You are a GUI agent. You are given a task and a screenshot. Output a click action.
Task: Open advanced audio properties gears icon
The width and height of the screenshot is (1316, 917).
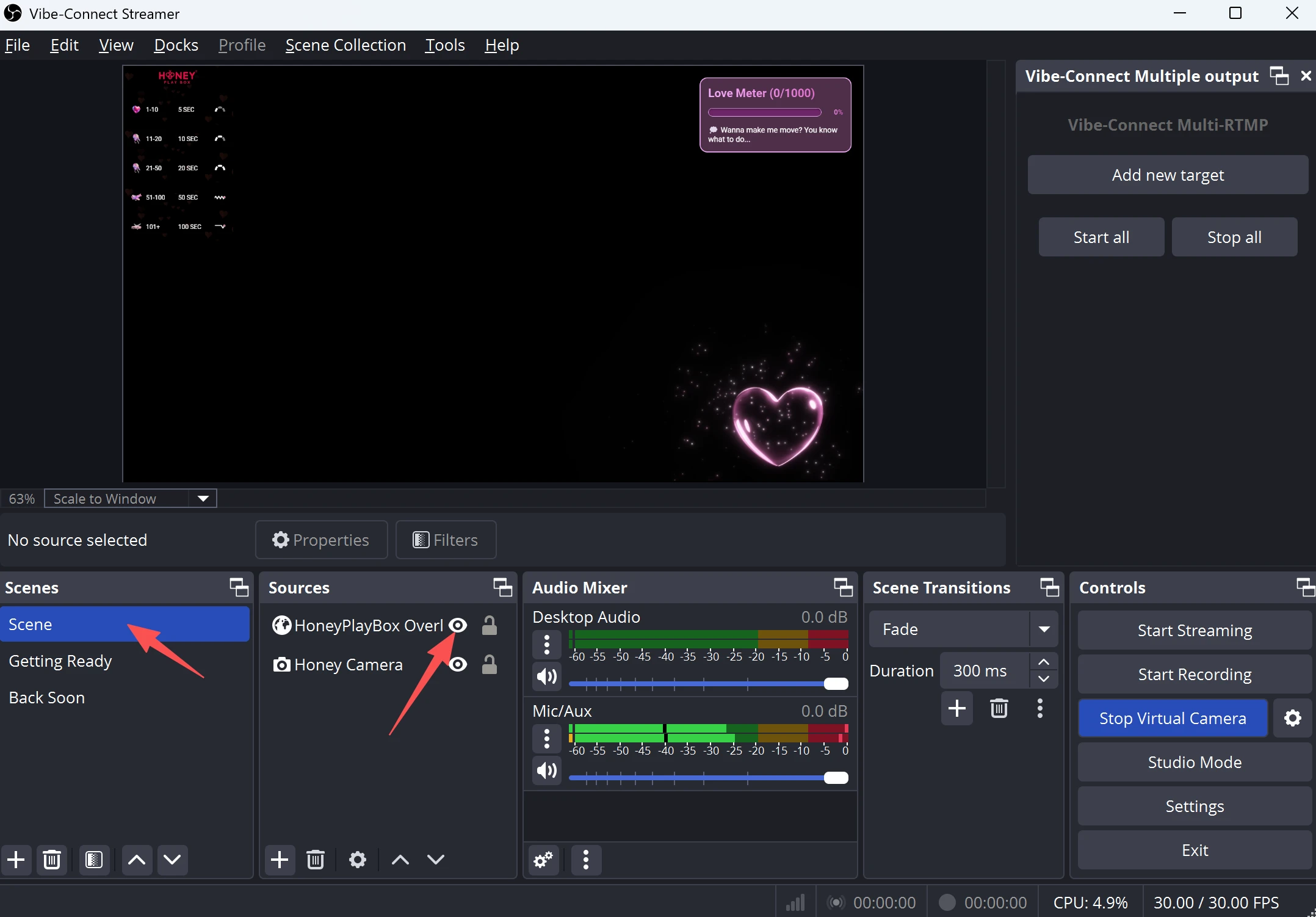(543, 860)
